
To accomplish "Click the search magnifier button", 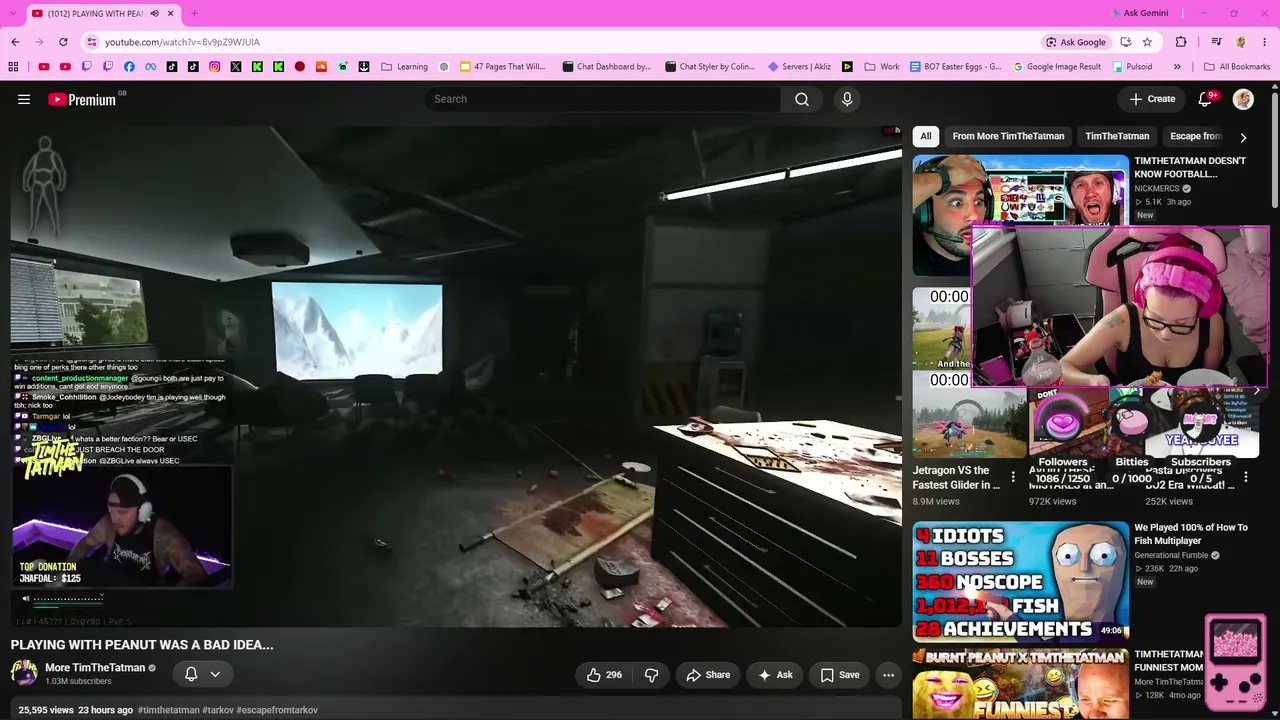I will point(802,99).
